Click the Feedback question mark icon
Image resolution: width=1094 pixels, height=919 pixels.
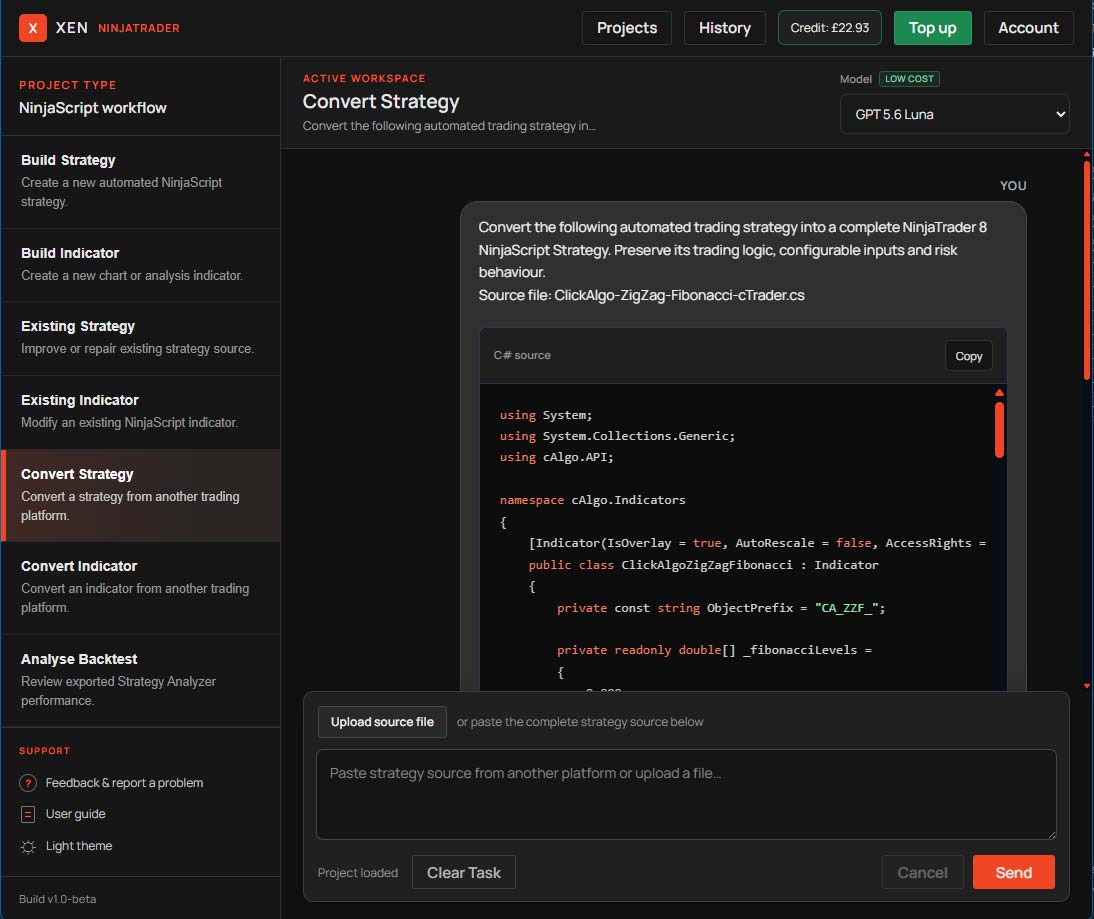(x=28, y=783)
